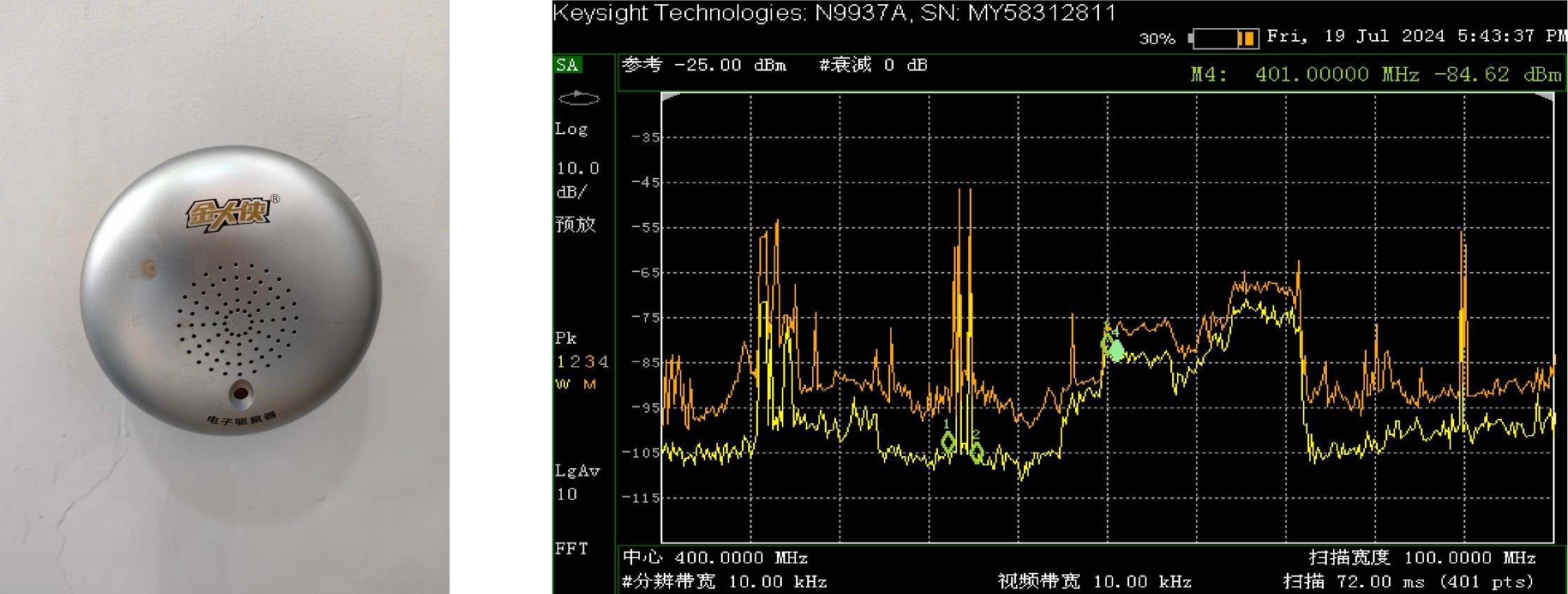
Task: Click marker 2 diamond on the trace
Action: coord(976,453)
